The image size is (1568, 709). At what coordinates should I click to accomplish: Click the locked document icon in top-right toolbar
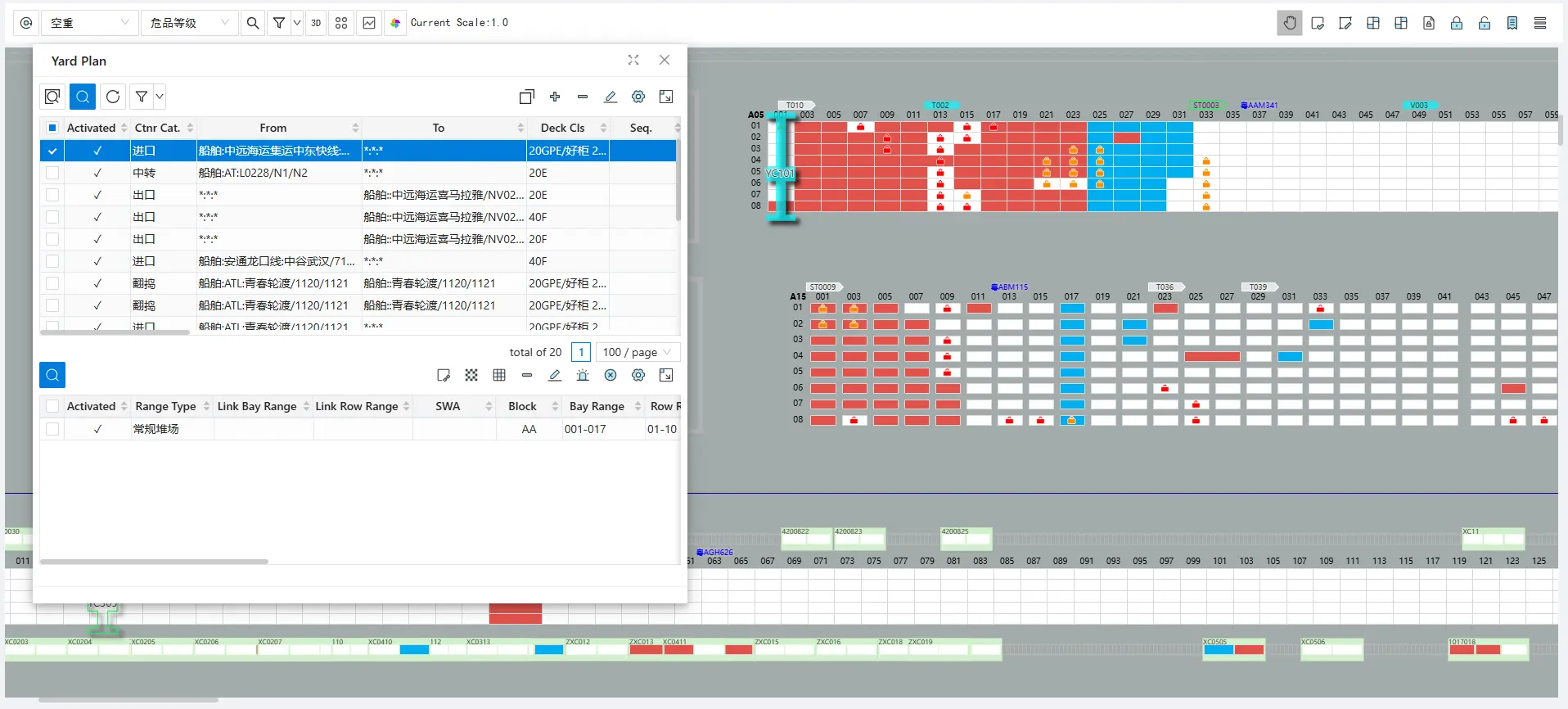[x=1429, y=23]
